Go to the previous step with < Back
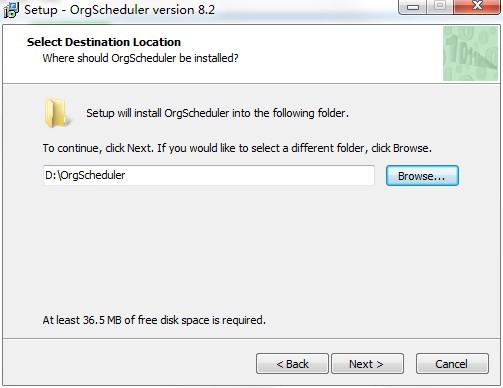The width and height of the screenshot is (503, 388). [292, 364]
